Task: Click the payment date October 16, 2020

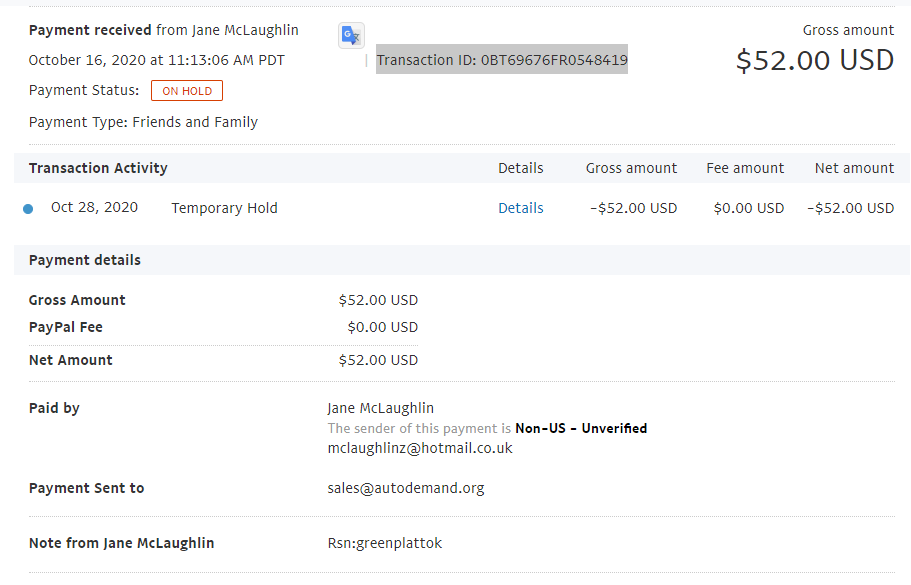Action: [x=156, y=60]
